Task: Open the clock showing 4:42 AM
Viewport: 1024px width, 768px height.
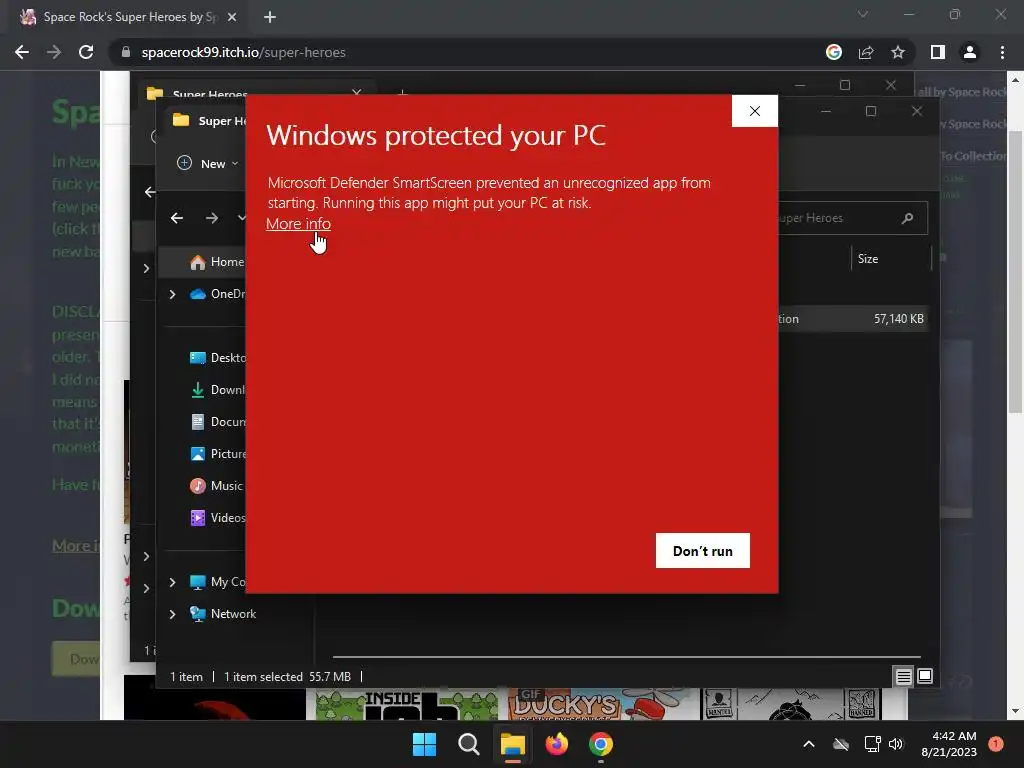Action: pyautogui.click(x=949, y=744)
